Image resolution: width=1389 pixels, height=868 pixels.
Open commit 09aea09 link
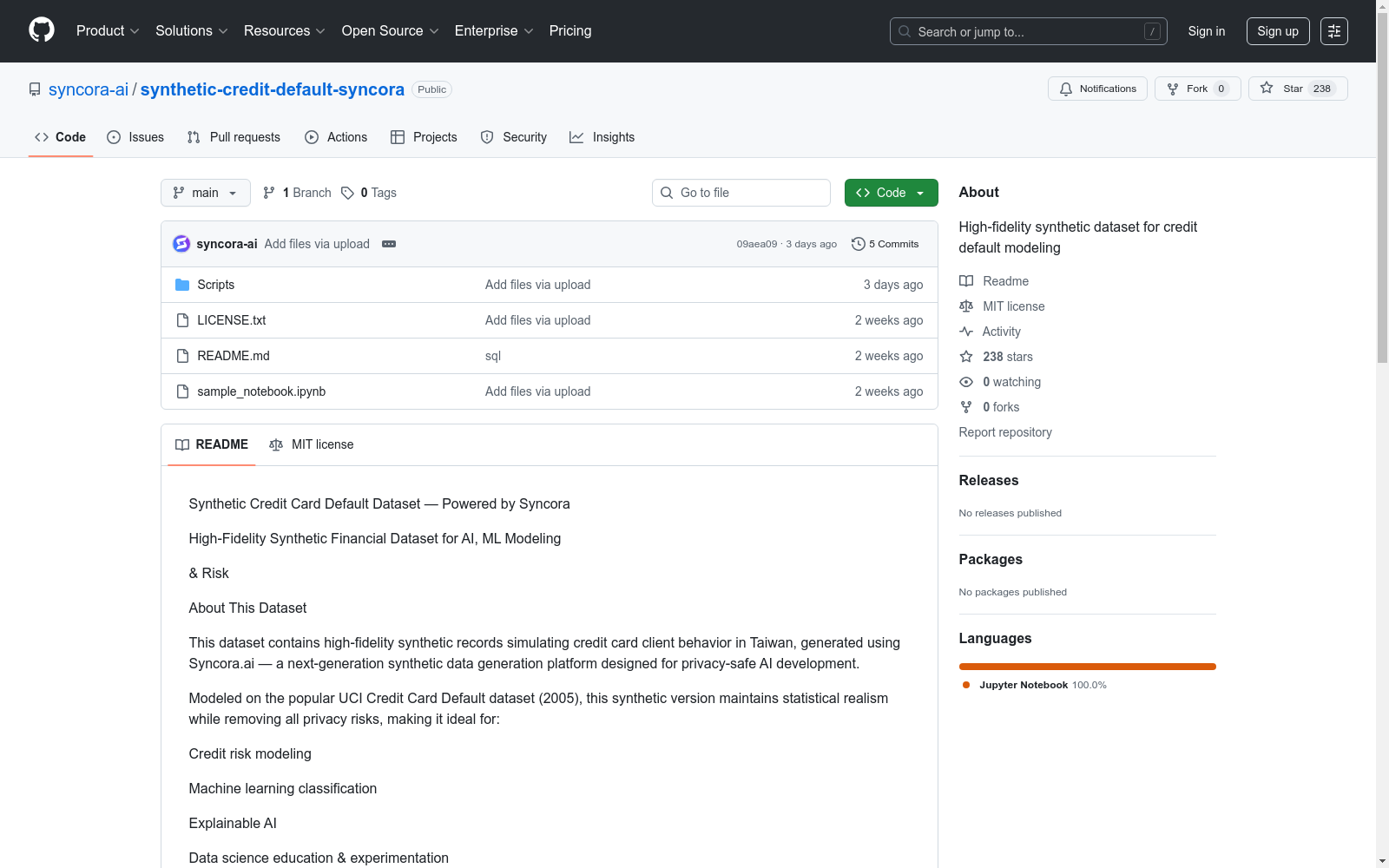point(757,244)
